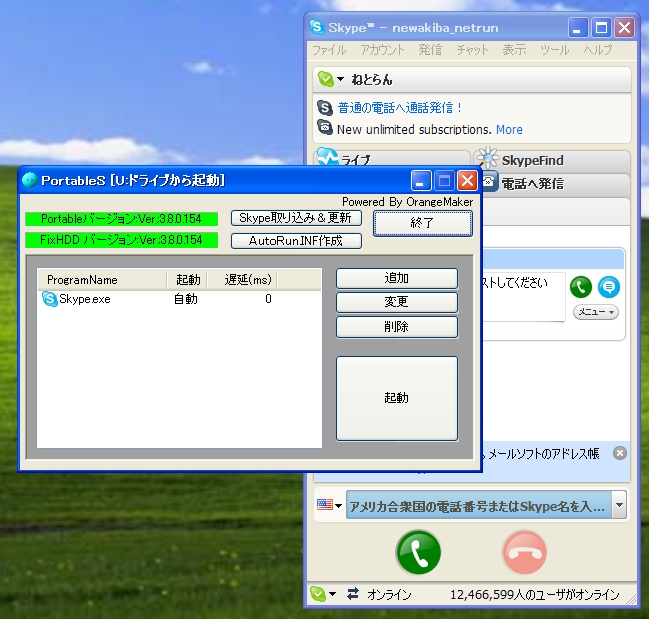Image resolution: width=649 pixels, height=619 pixels.
Task: Click the 自動 cell in Skype.exe row
Action: coord(185,299)
